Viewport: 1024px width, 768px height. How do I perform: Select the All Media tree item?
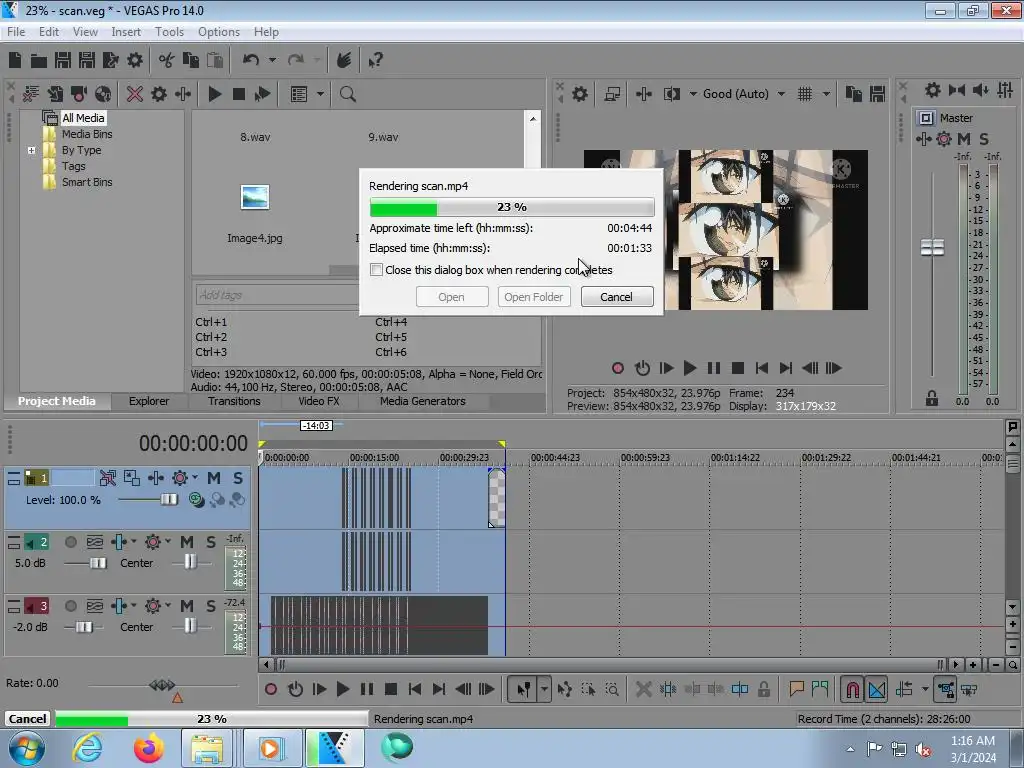tap(83, 118)
